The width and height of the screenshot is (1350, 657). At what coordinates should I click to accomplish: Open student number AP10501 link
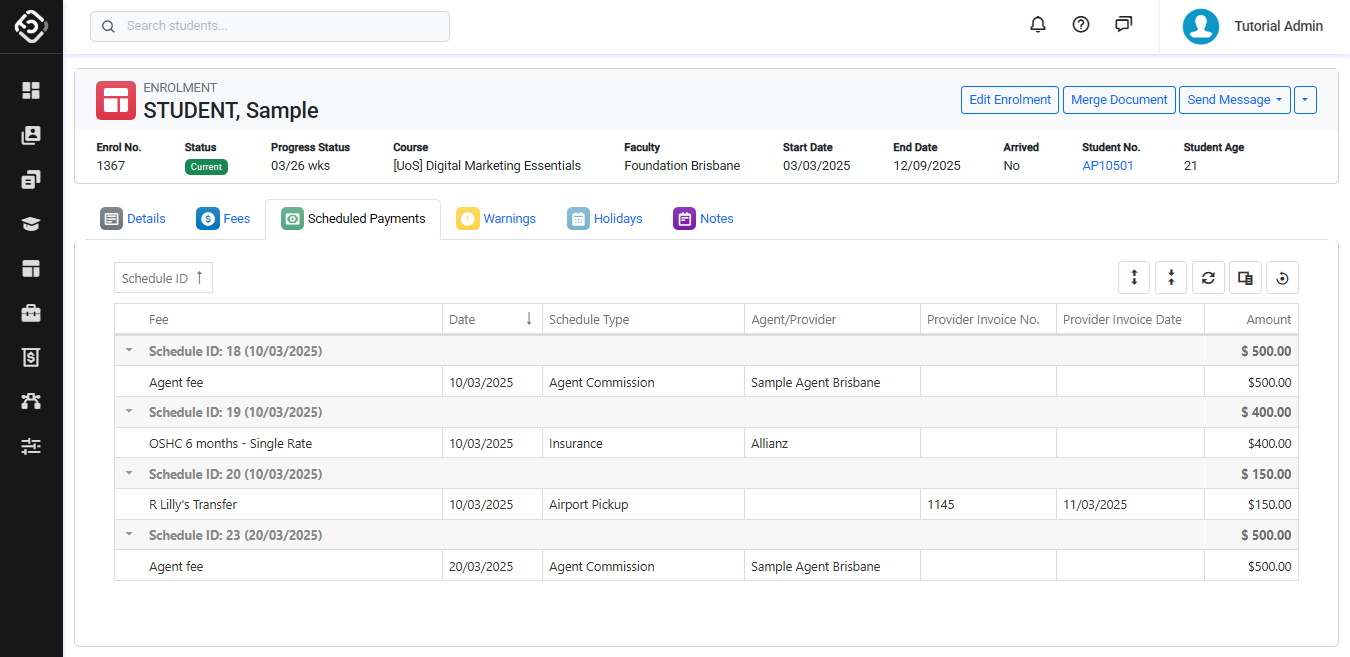coord(1107,166)
